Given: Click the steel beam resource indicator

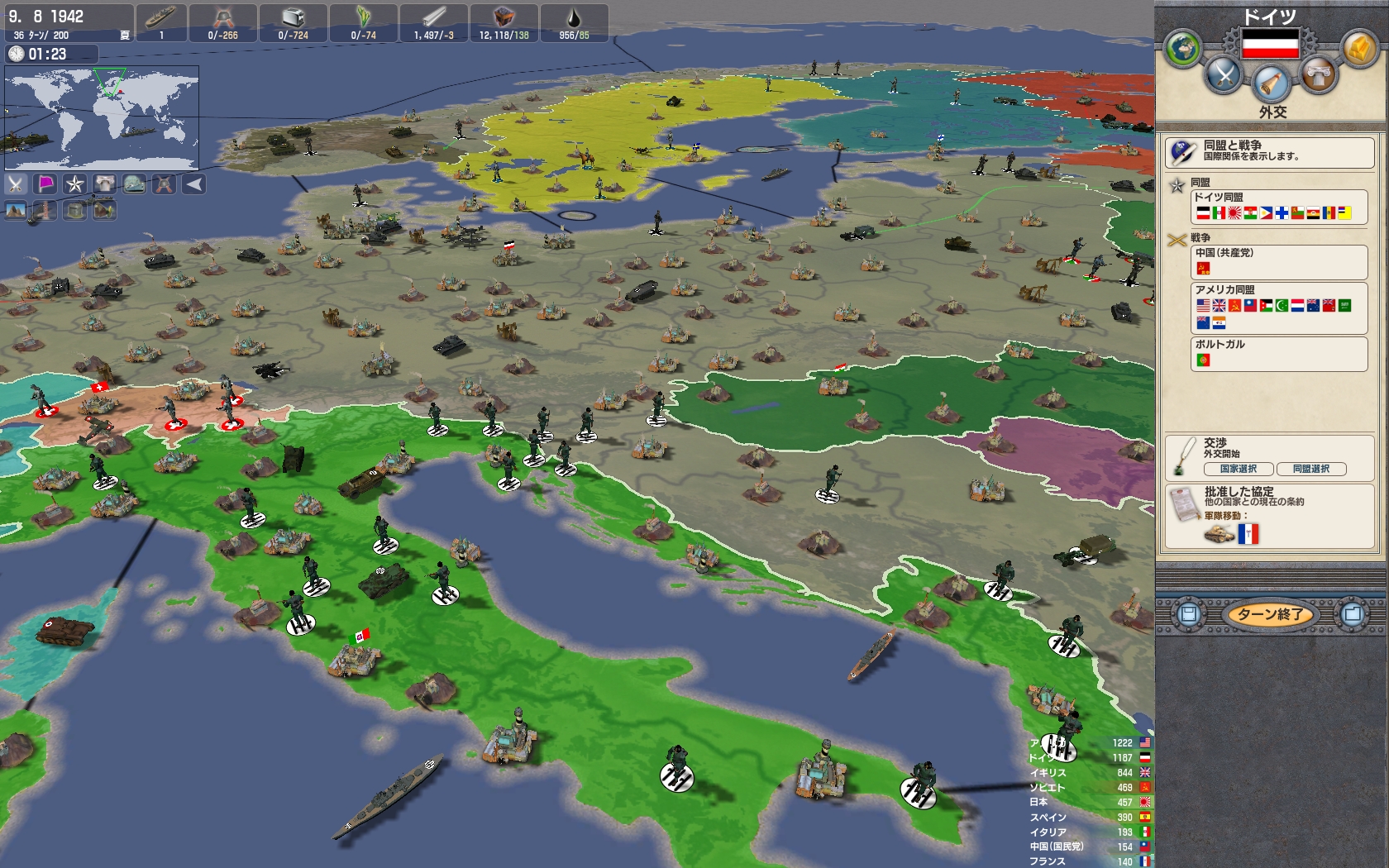Looking at the screenshot, I should tap(434, 23).
